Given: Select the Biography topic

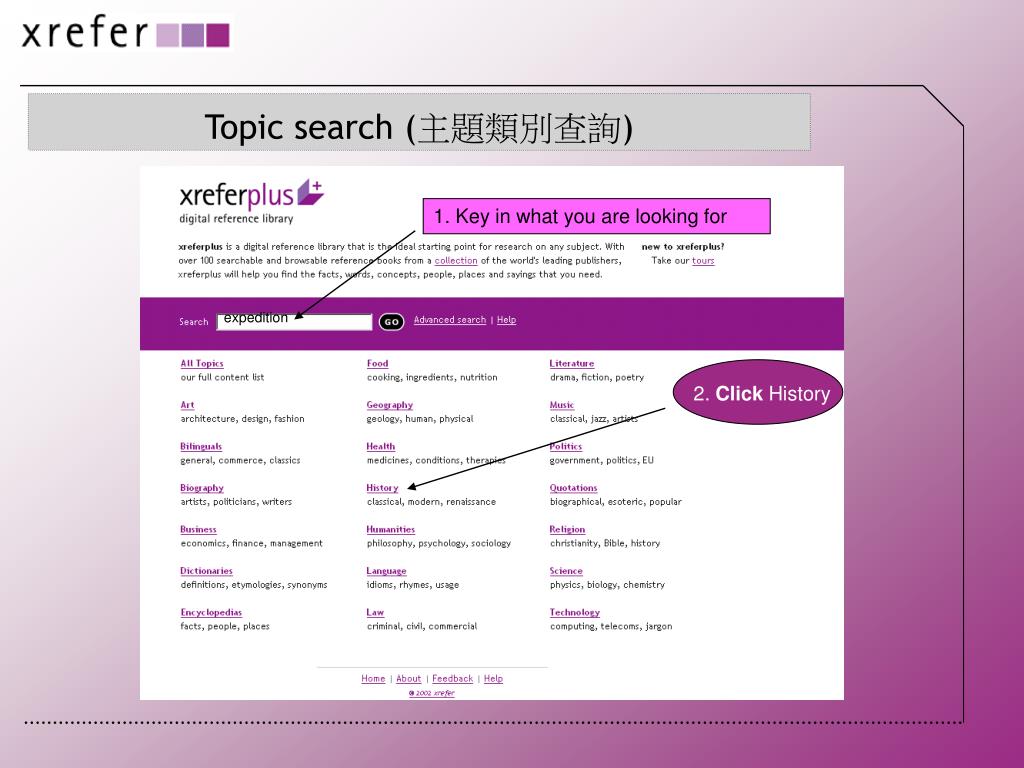Looking at the screenshot, I should coord(202,488).
